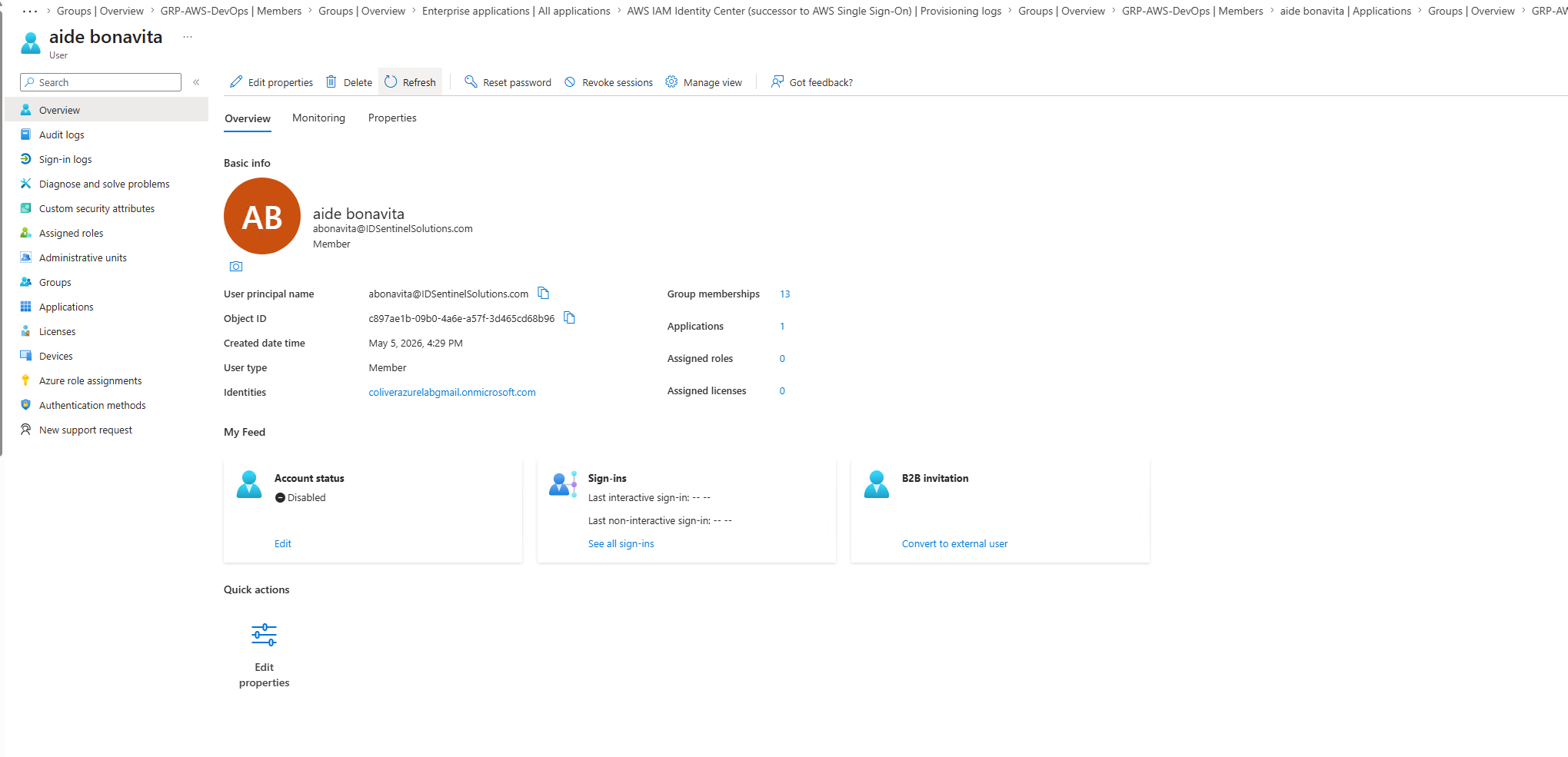Viewport: 1568px width, 757px height.
Task: Switch to the Properties tab
Action: [392, 118]
